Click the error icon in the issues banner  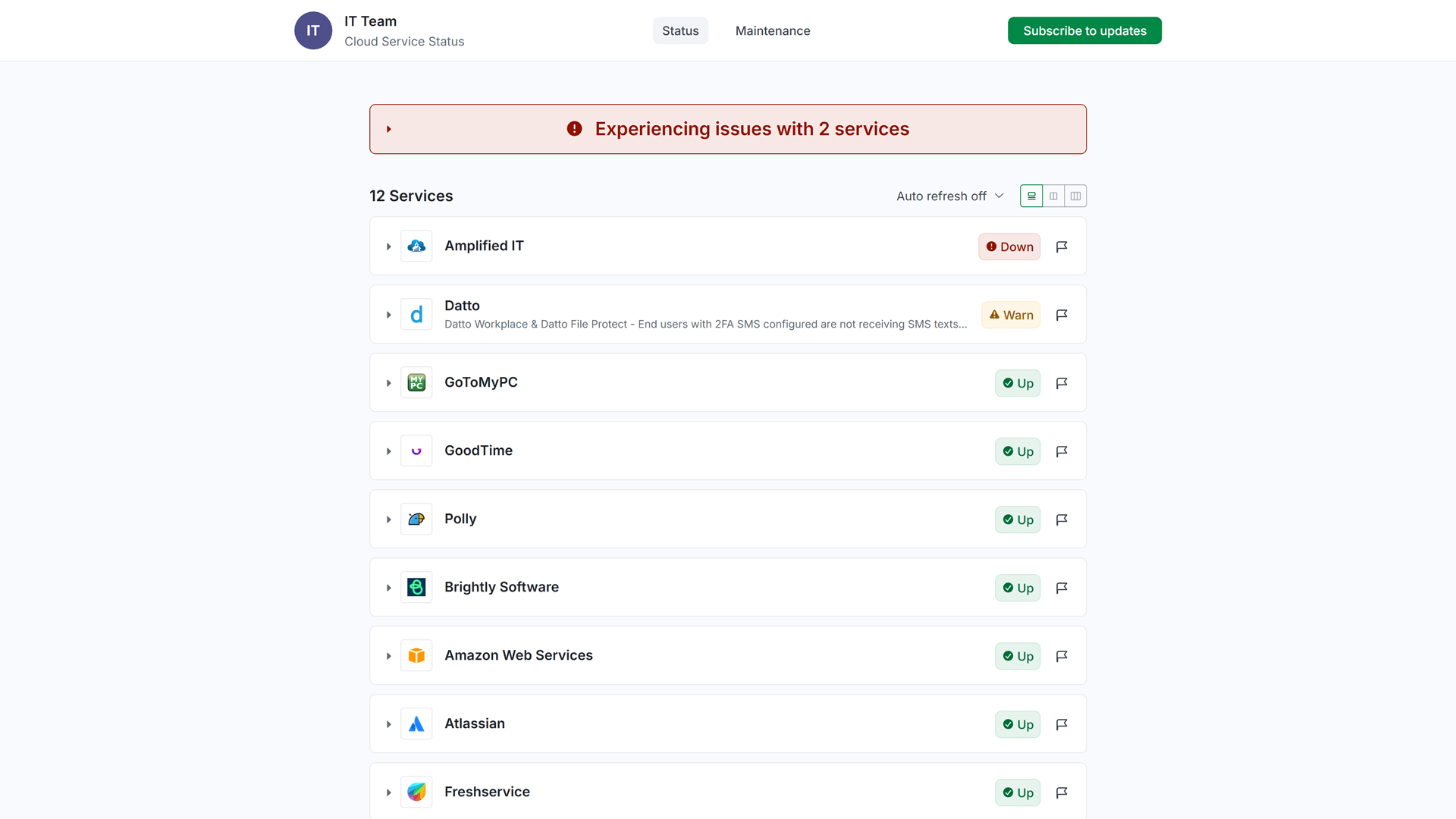pyautogui.click(x=574, y=129)
